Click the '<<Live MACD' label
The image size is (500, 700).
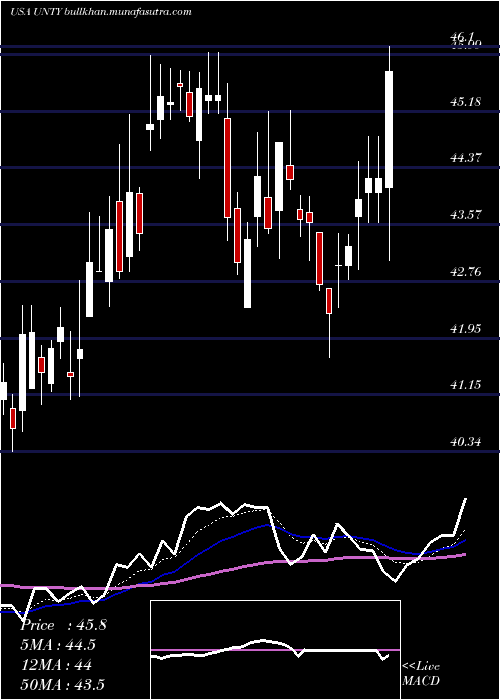[x=421, y=674]
